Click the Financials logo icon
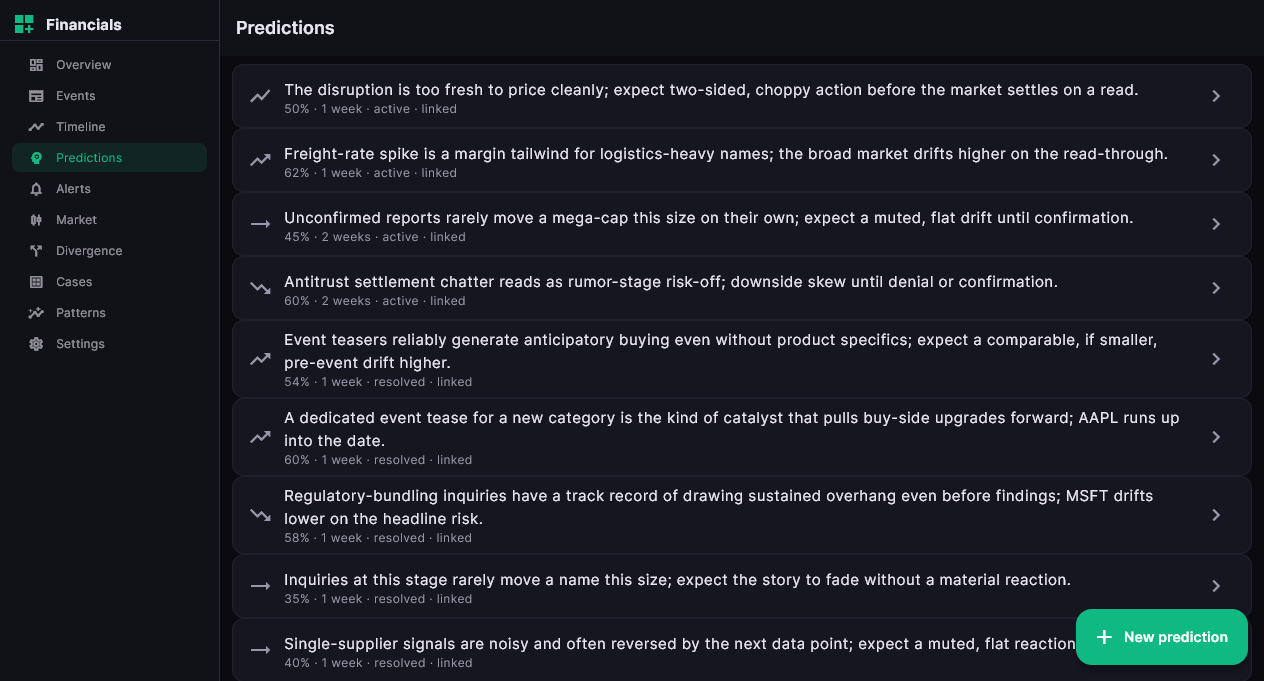1264x681 pixels. 24,24
